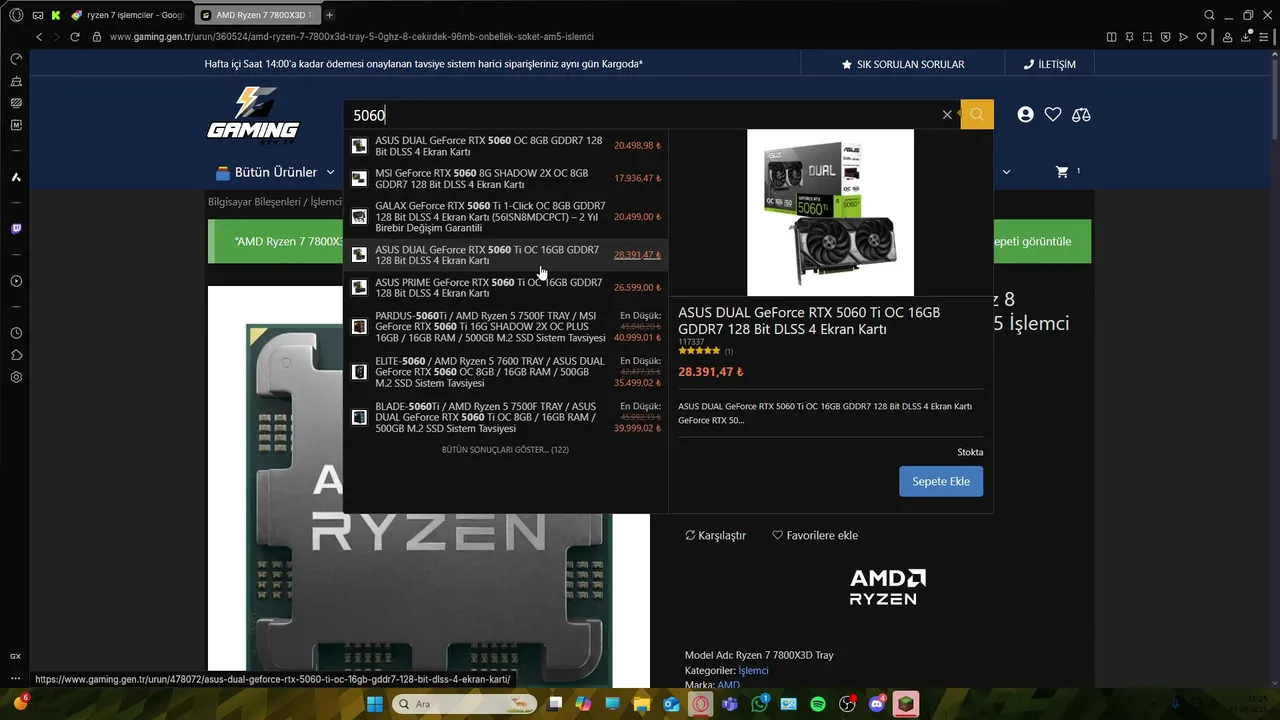Click the Opera menu logo icon
The height and width of the screenshot is (720, 1280).
(16, 15)
